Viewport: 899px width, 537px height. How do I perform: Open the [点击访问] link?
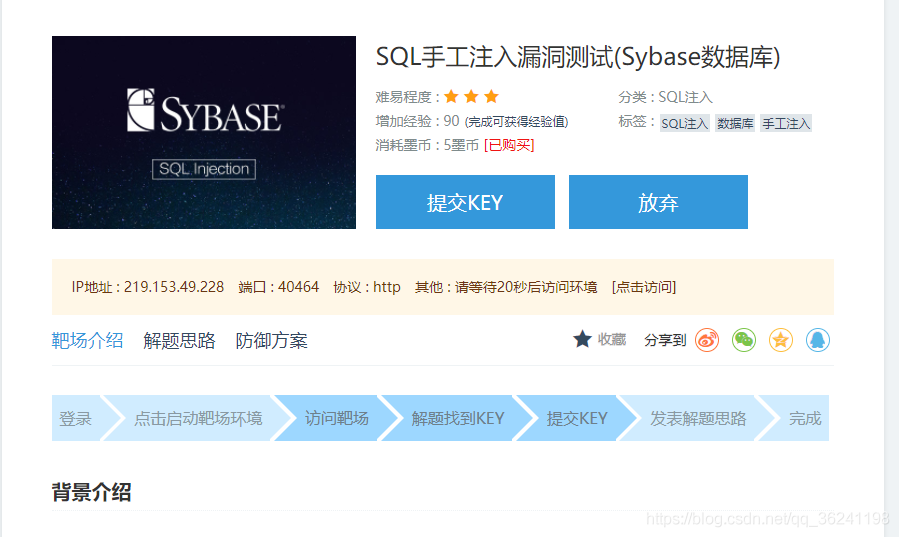(x=644, y=287)
